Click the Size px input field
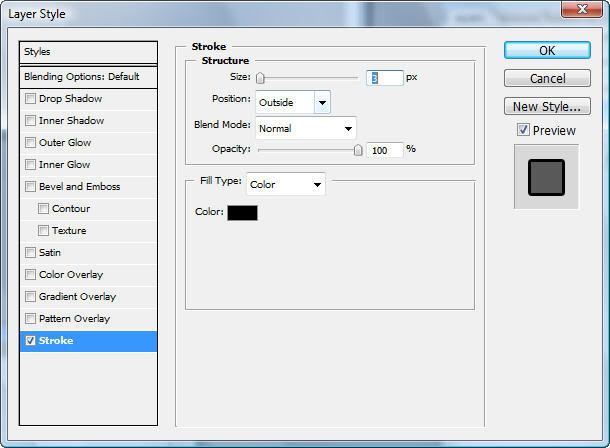Viewport: 610px width, 448px height. click(x=384, y=78)
